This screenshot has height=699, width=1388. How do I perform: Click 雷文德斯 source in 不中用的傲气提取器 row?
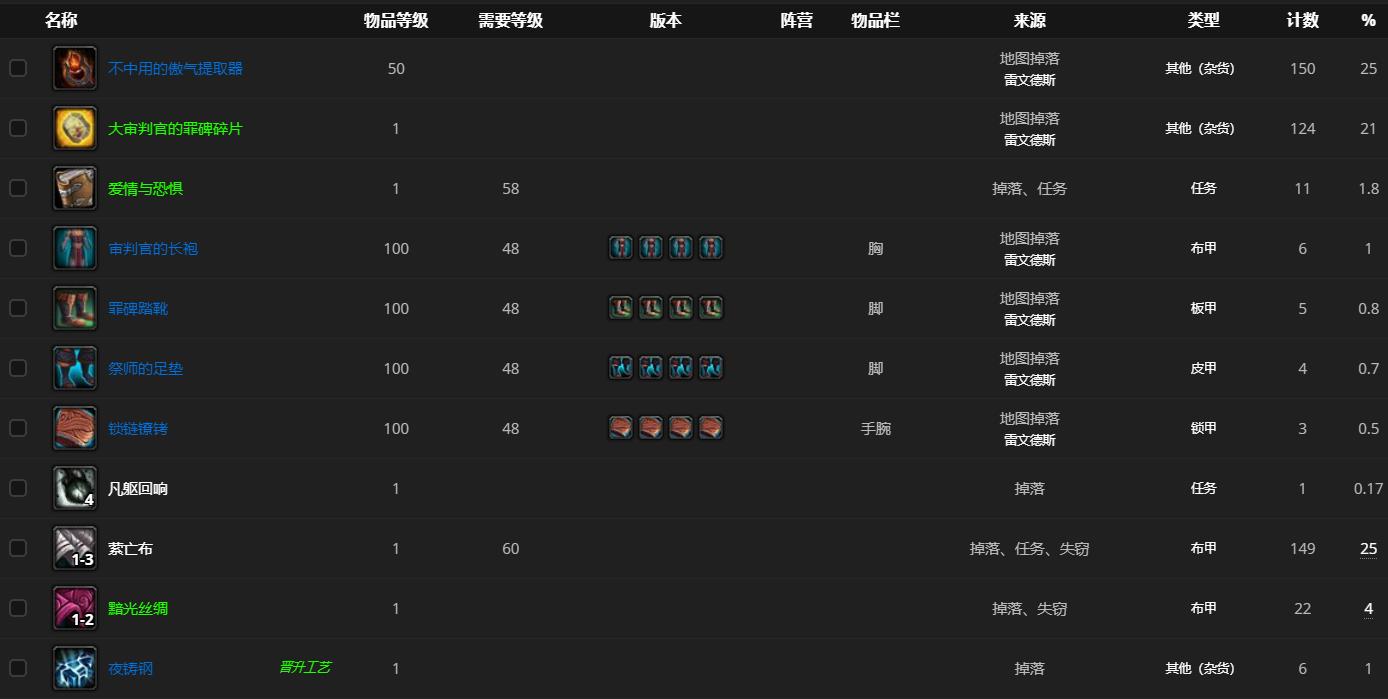pos(1029,80)
